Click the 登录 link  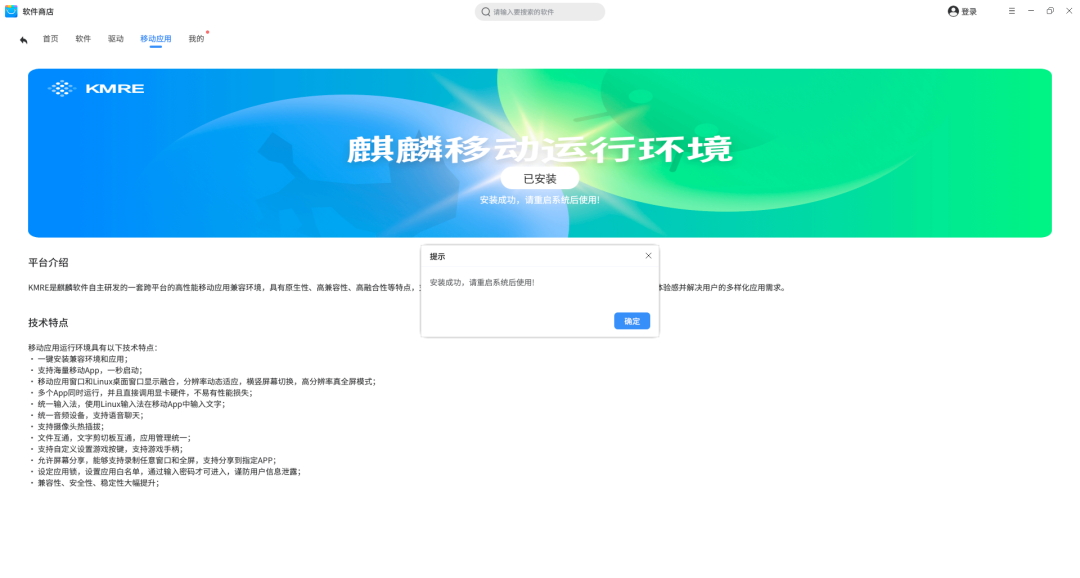coord(969,12)
